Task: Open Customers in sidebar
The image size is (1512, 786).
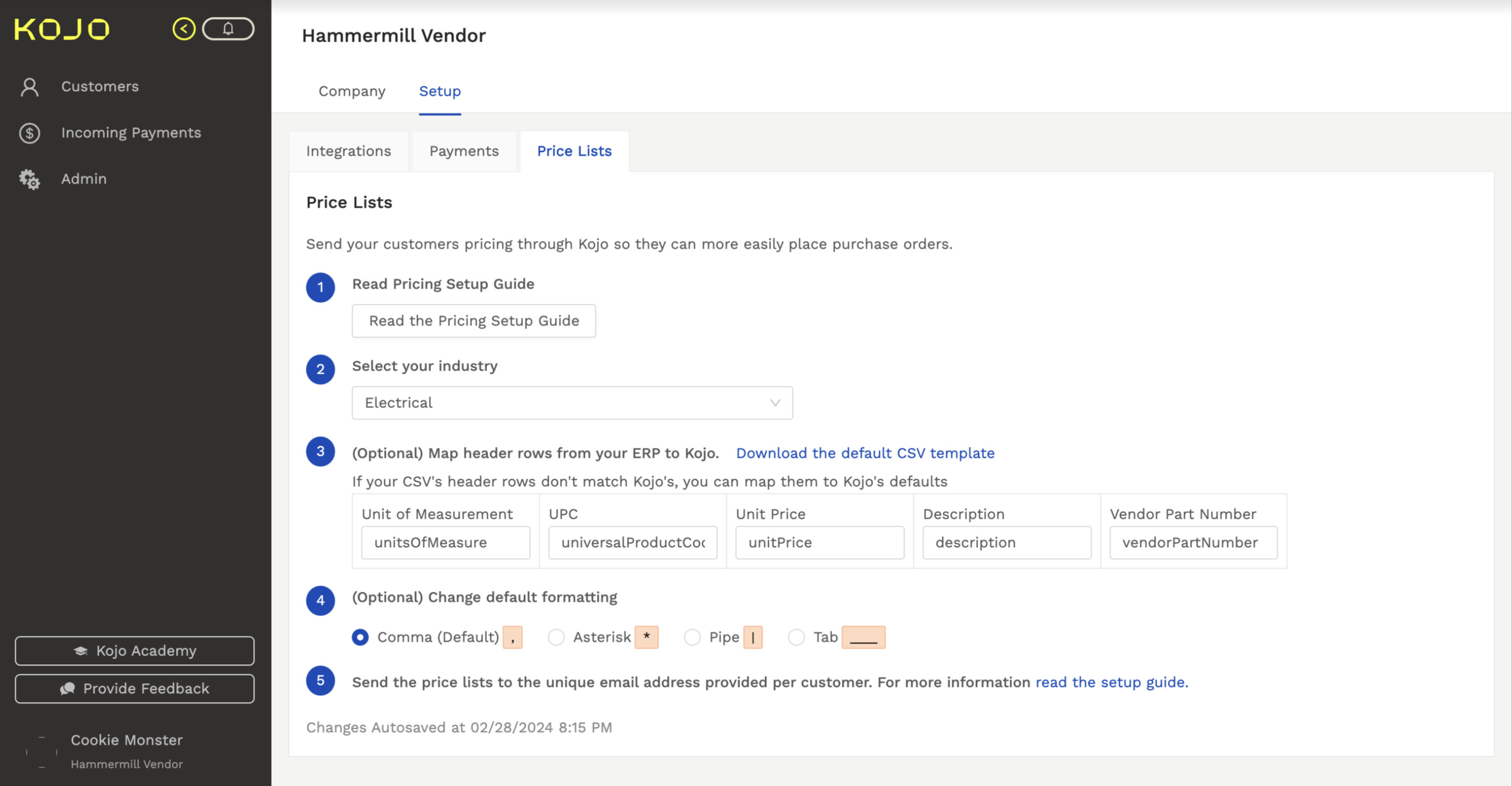Action: tap(100, 86)
